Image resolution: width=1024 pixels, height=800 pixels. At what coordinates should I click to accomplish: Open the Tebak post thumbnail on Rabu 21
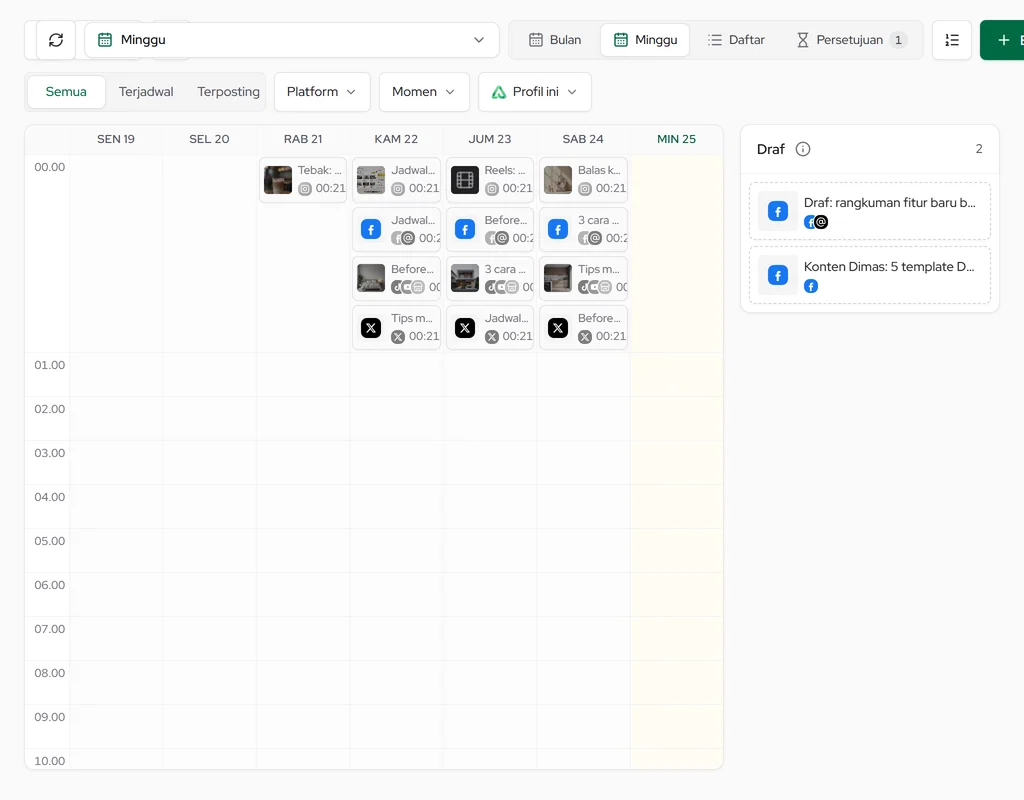pyautogui.click(x=278, y=180)
